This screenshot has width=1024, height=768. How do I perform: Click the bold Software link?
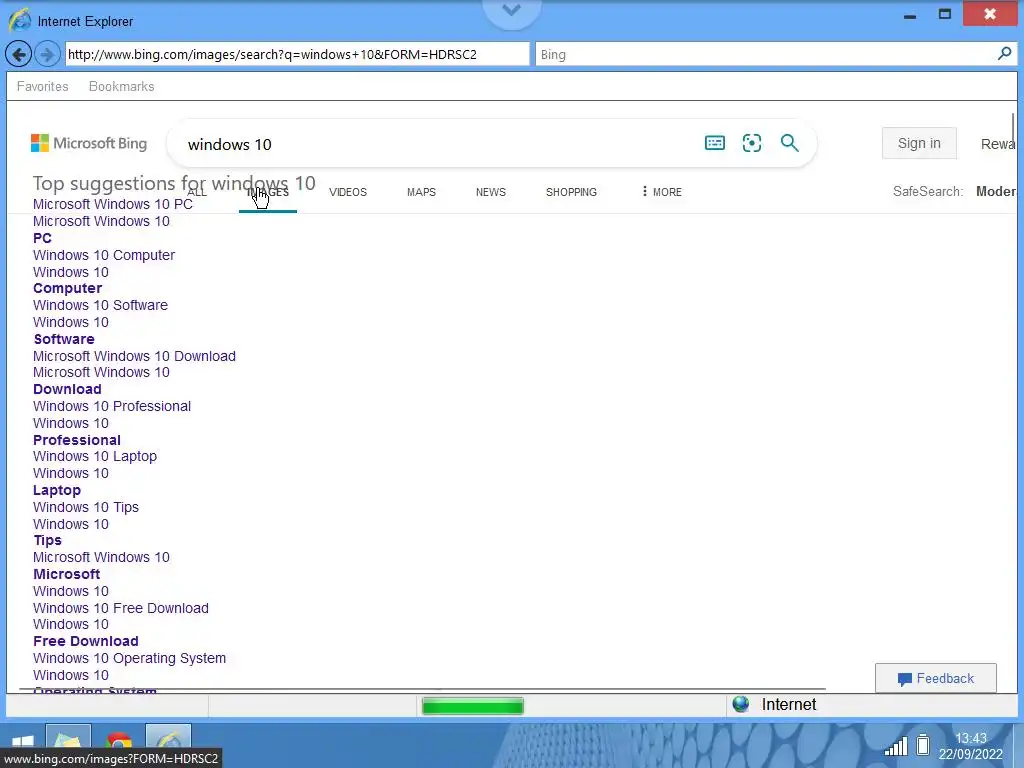[x=64, y=339]
